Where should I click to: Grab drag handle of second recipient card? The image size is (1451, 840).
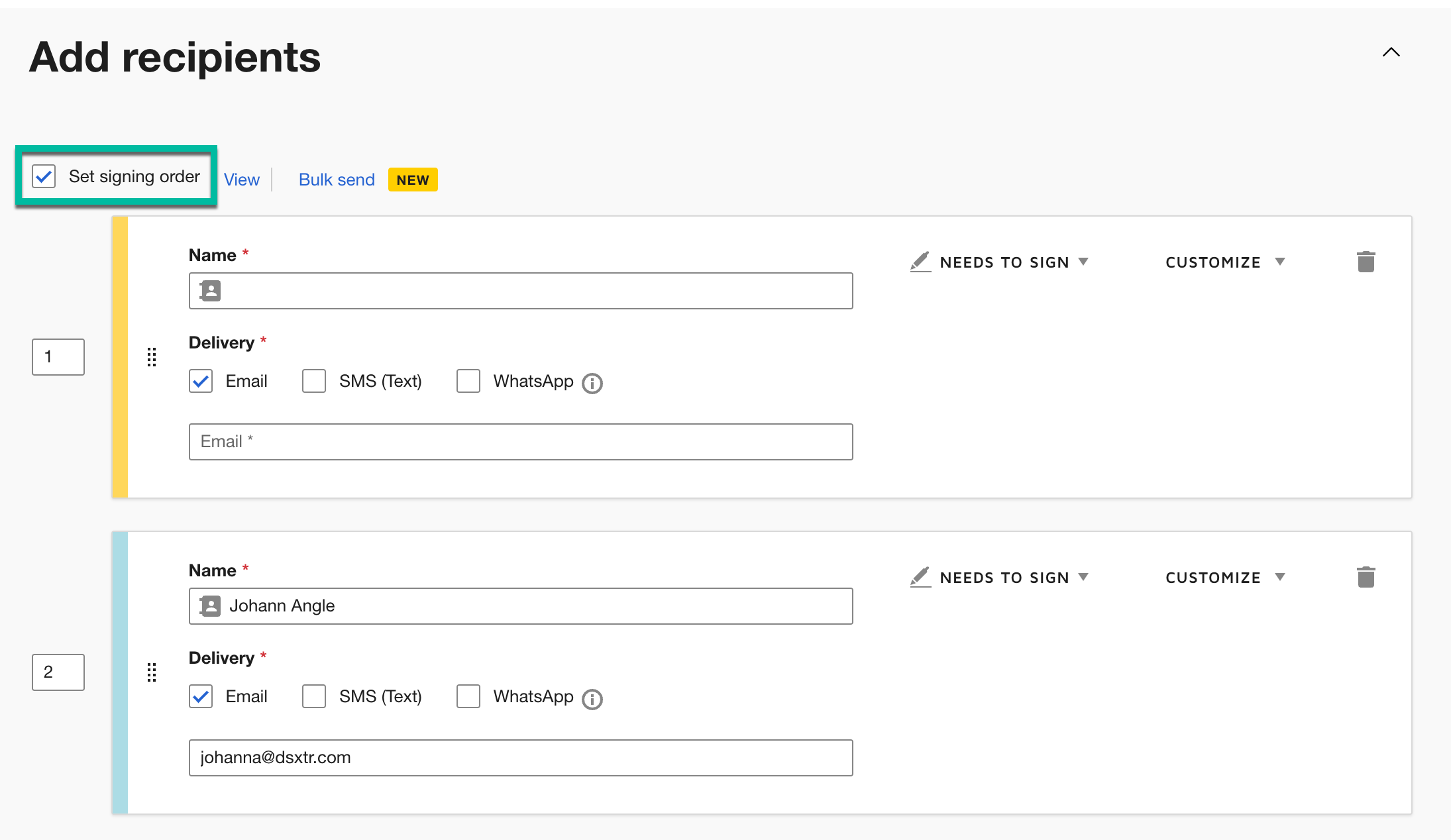point(152,672)
